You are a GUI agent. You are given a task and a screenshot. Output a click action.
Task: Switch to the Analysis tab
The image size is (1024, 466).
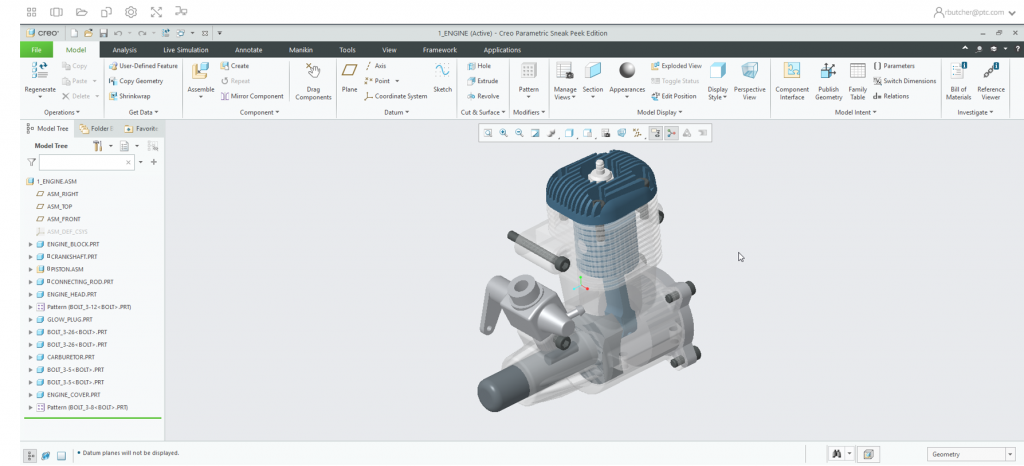pyautogui.click(x=125, y=50)
